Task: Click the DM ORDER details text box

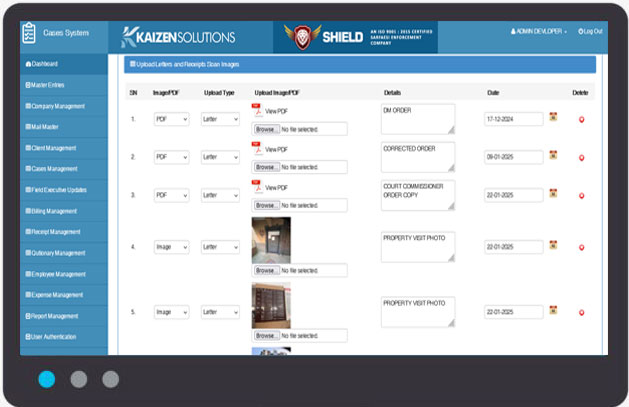Action: [418, 119]
